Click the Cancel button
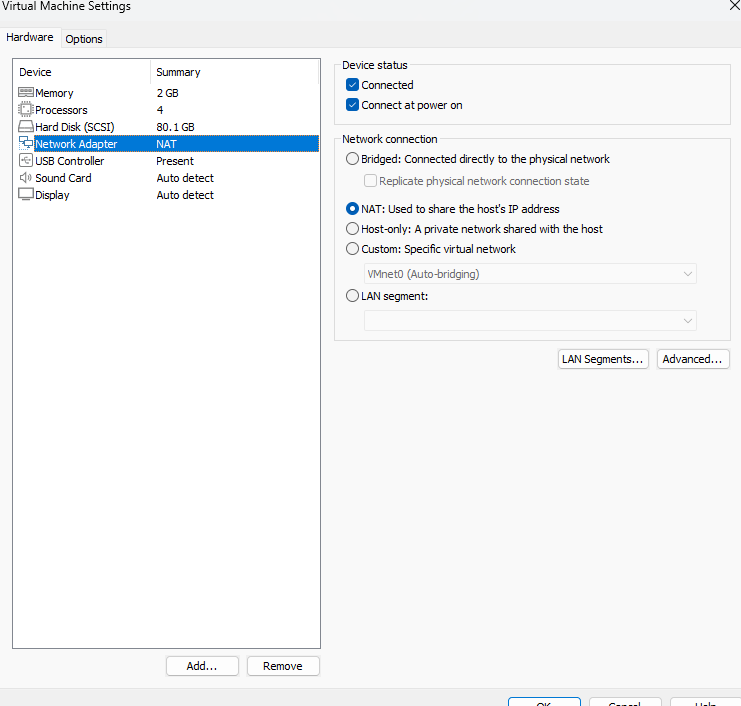741x706 pixels. pos(625,702)
